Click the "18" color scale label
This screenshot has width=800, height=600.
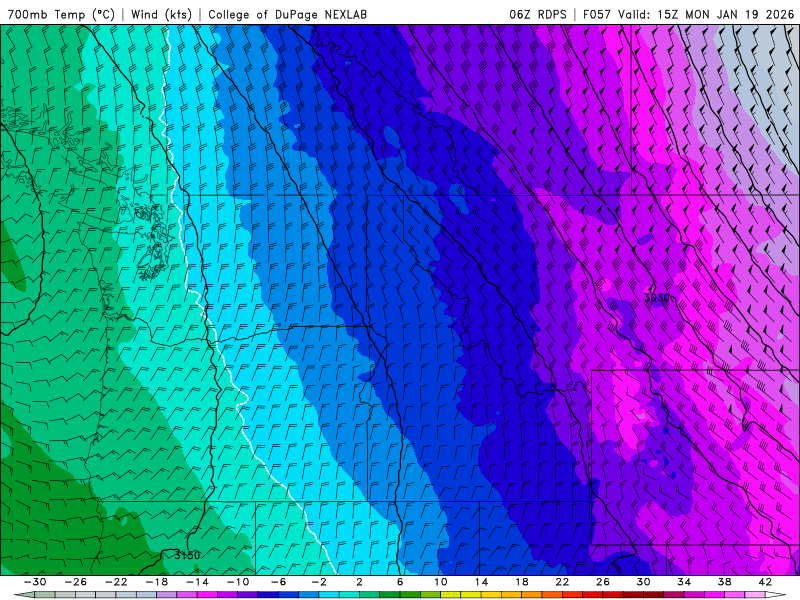click(x=521, y=582)
